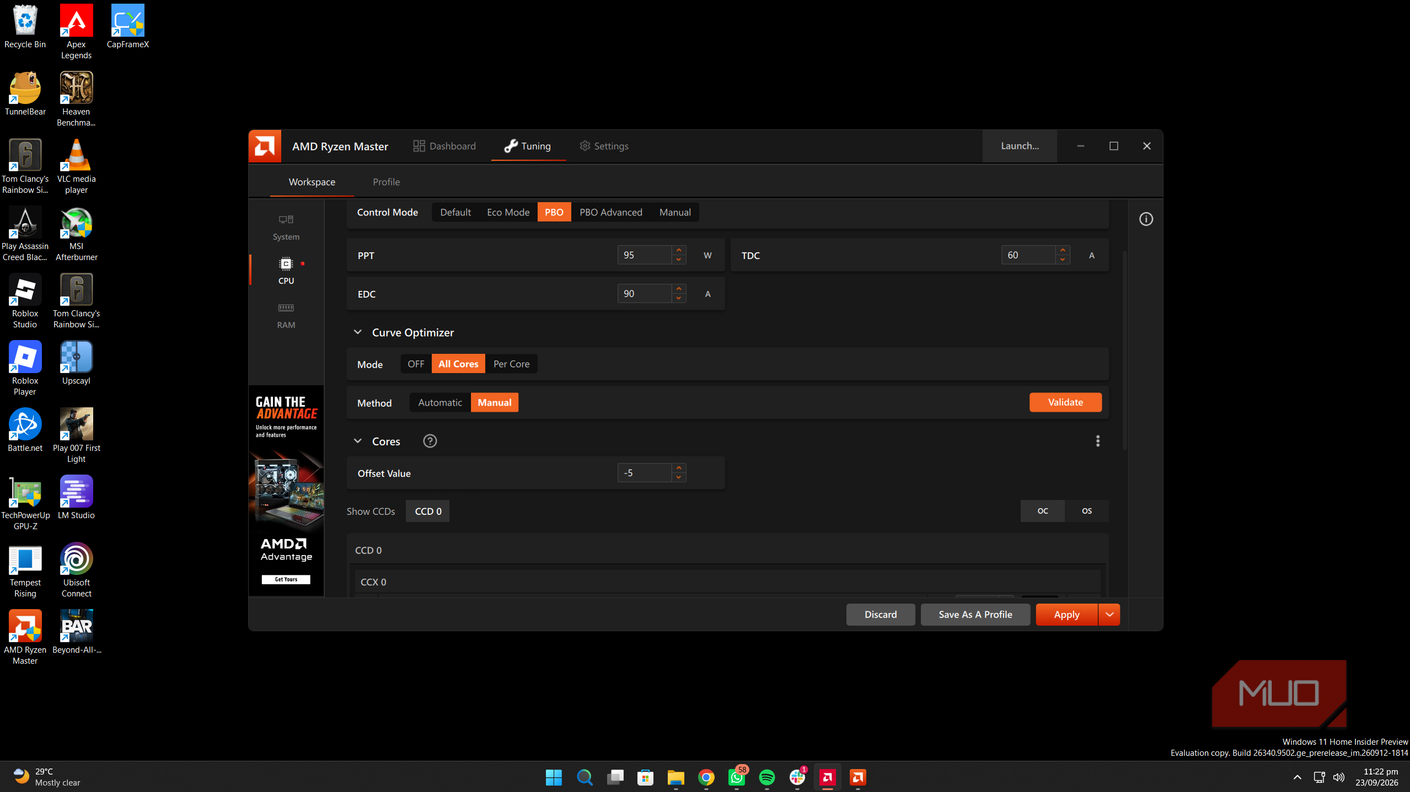
Task: Set Curve Optimizer mode to Per Core
Action: 511,364
